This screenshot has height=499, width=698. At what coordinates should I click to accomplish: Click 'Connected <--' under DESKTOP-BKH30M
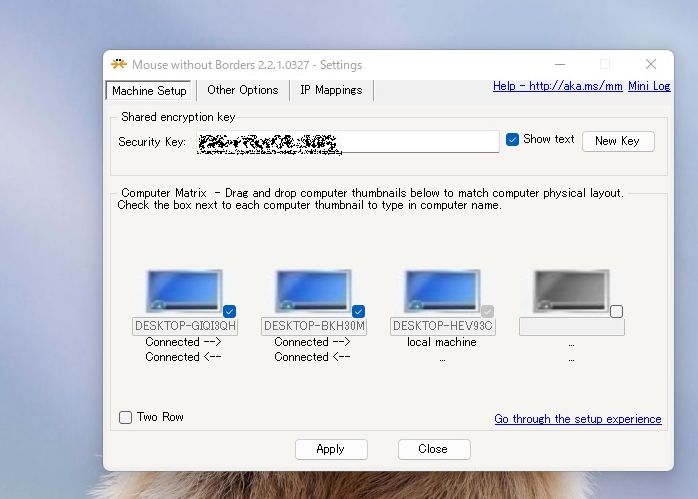coord(312,357)
